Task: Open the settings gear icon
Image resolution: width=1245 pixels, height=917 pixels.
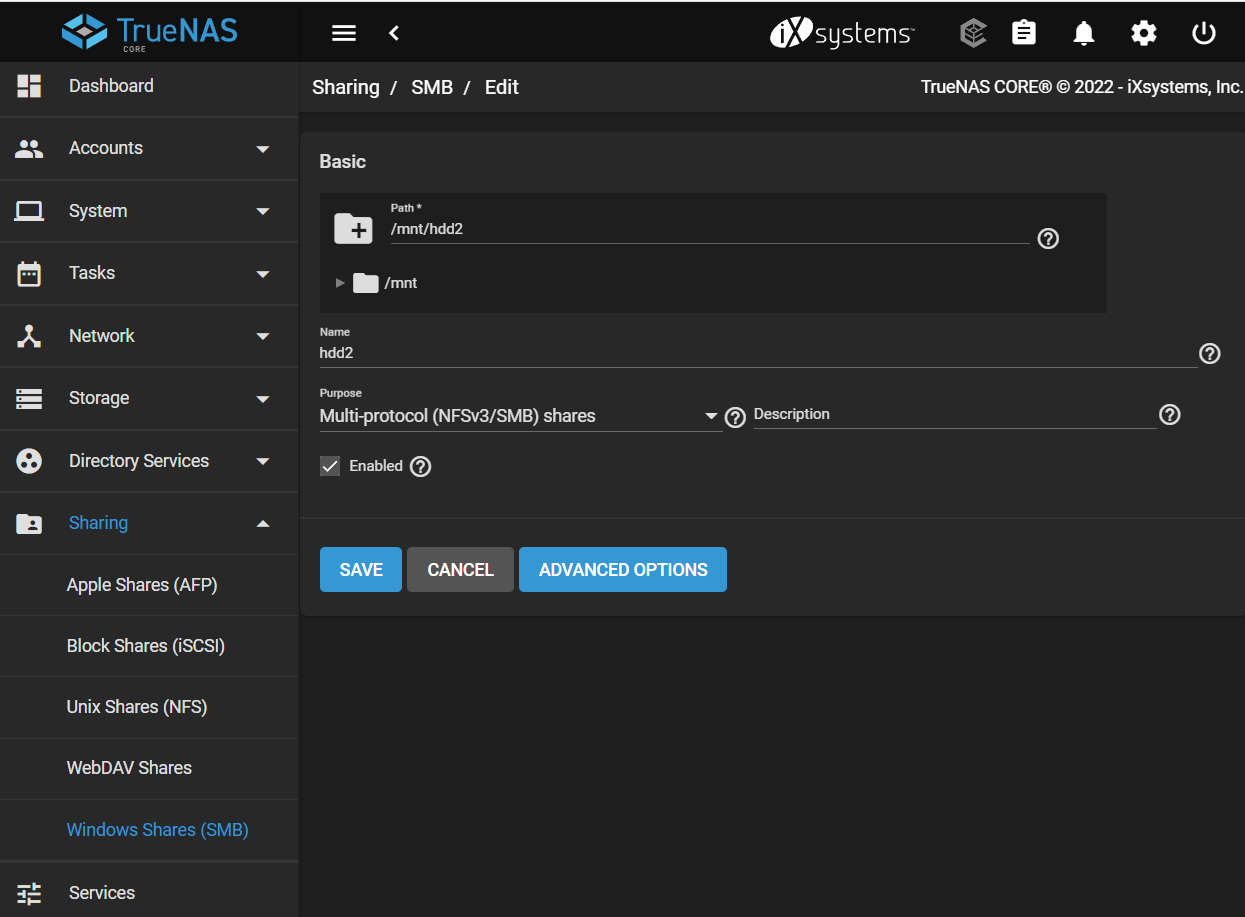Action: click(1144, 33)
